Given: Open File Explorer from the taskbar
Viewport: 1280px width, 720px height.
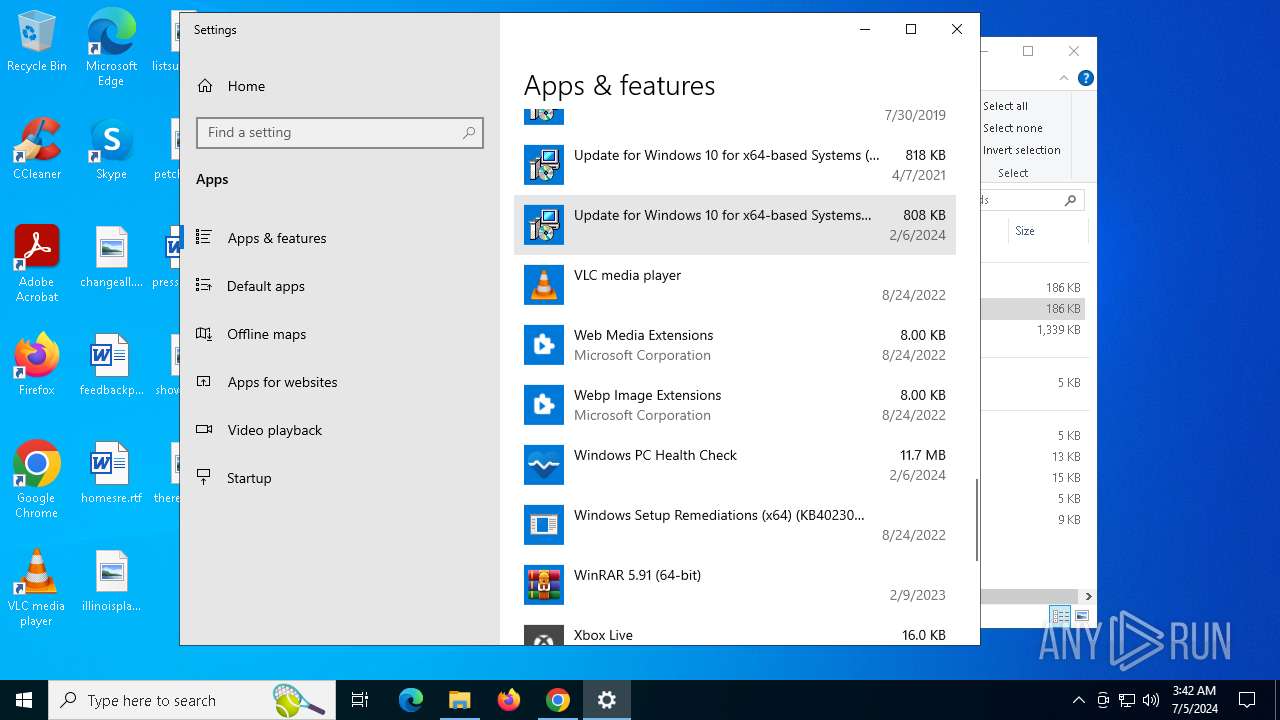Looking at the screenshot, I should coord(459,700).
